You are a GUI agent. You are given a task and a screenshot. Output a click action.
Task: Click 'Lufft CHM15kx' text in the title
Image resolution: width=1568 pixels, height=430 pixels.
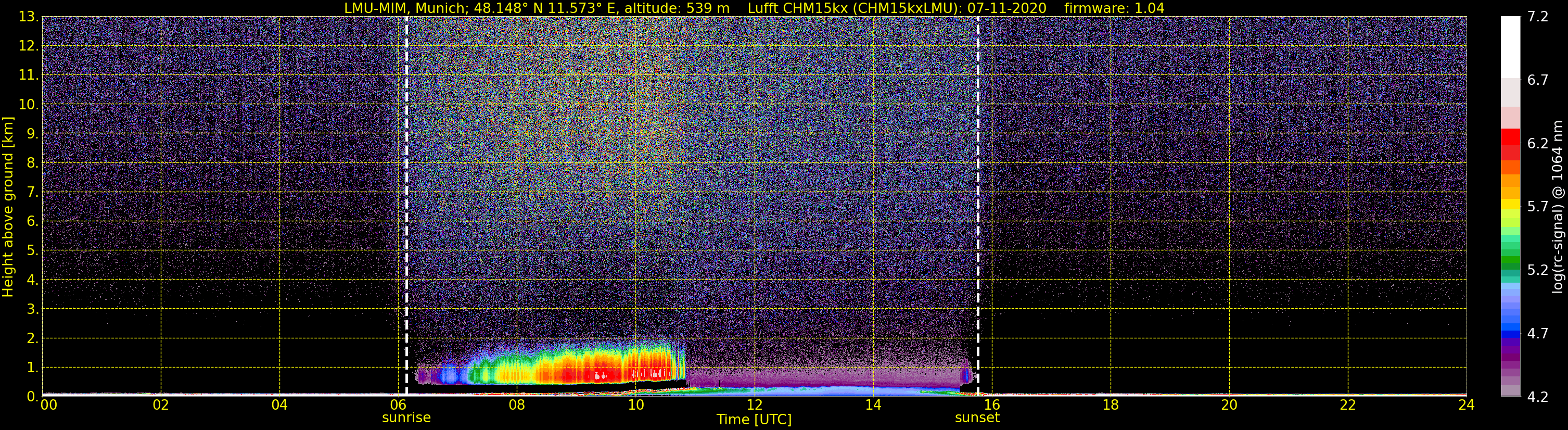(800, 8)
